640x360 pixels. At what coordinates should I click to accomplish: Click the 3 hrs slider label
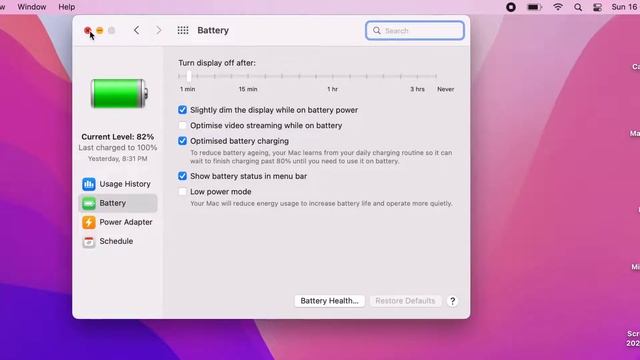coord(417,89)
